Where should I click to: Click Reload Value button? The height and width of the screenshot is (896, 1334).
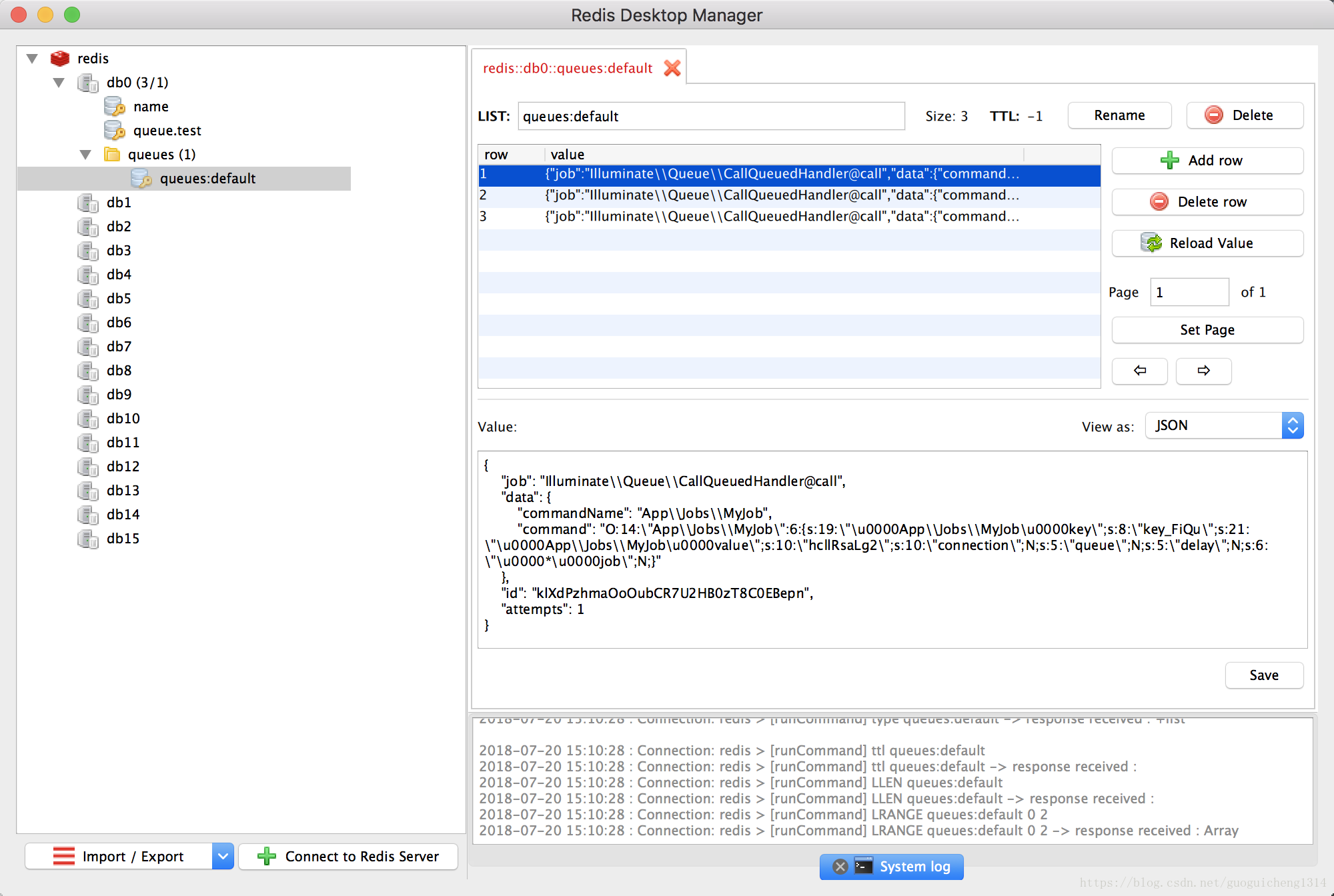tap(1207, 243)
